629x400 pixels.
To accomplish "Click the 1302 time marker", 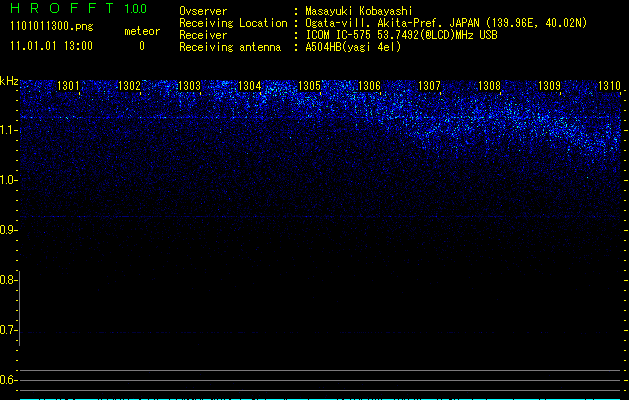I will [x=129, y=85].
